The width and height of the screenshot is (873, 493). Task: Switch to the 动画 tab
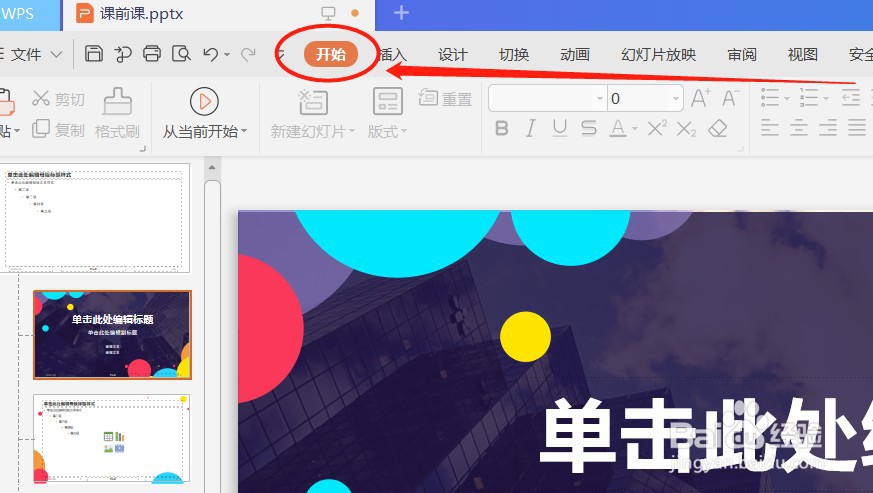575,54
